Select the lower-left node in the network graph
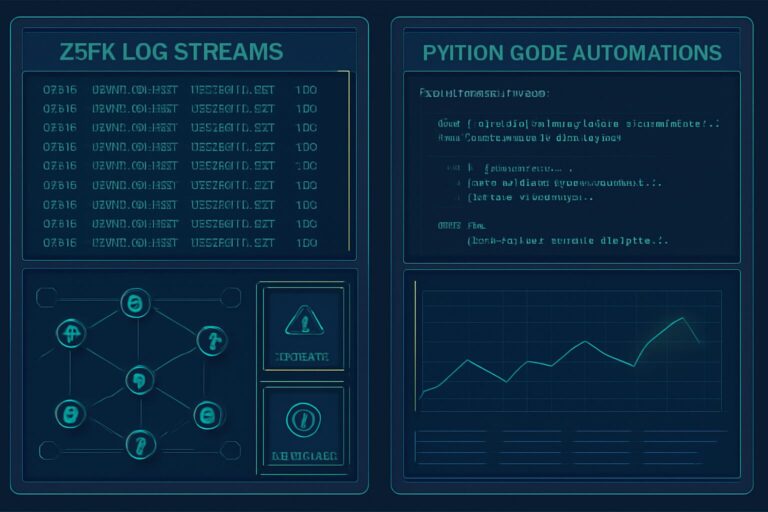 [71, 414]
